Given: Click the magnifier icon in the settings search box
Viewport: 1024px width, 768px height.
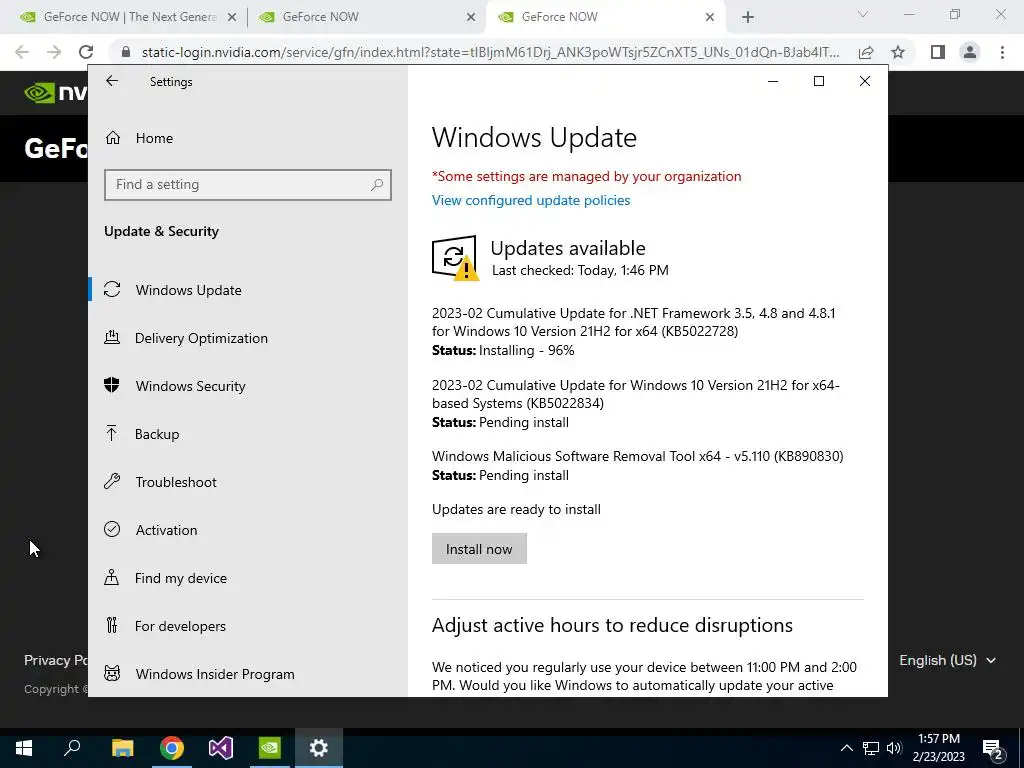Looking at the screenshot, I should (377, 185).
